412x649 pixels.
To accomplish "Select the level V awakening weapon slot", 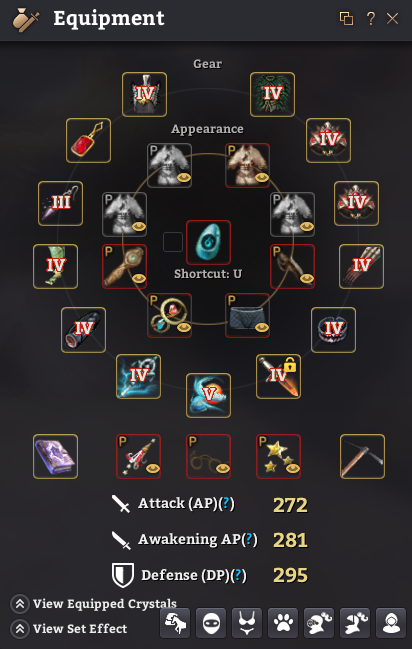I will pos(208,395).
